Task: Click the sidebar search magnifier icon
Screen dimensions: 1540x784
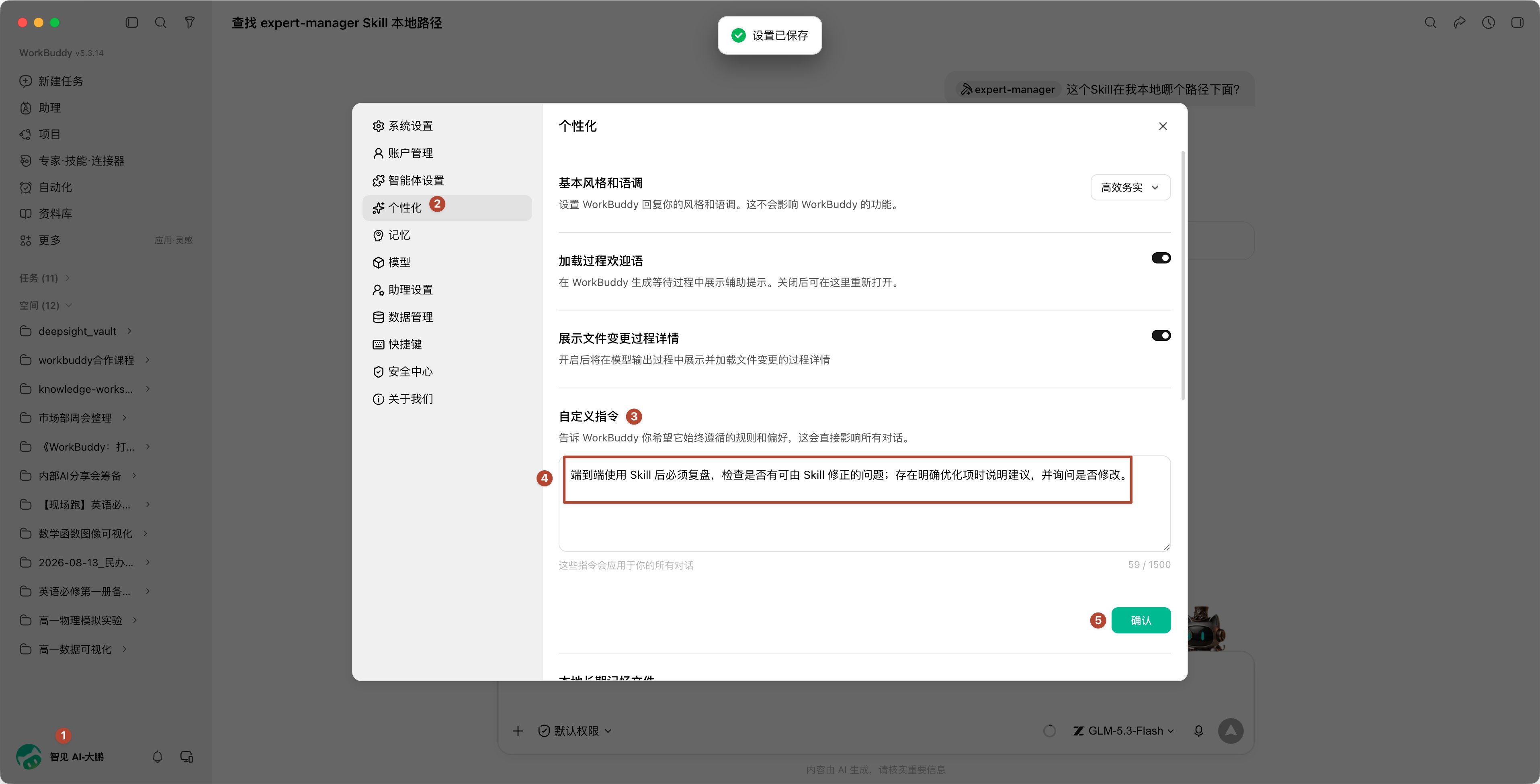Action: point(161,23)
